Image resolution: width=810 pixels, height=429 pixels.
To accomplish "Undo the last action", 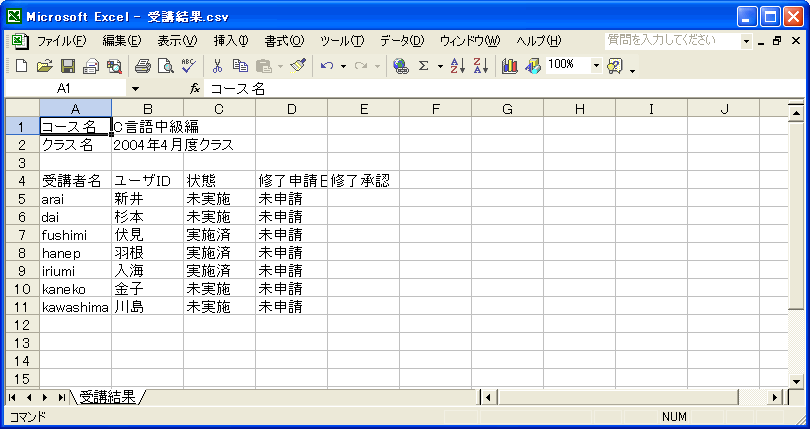I will point(326,66).
